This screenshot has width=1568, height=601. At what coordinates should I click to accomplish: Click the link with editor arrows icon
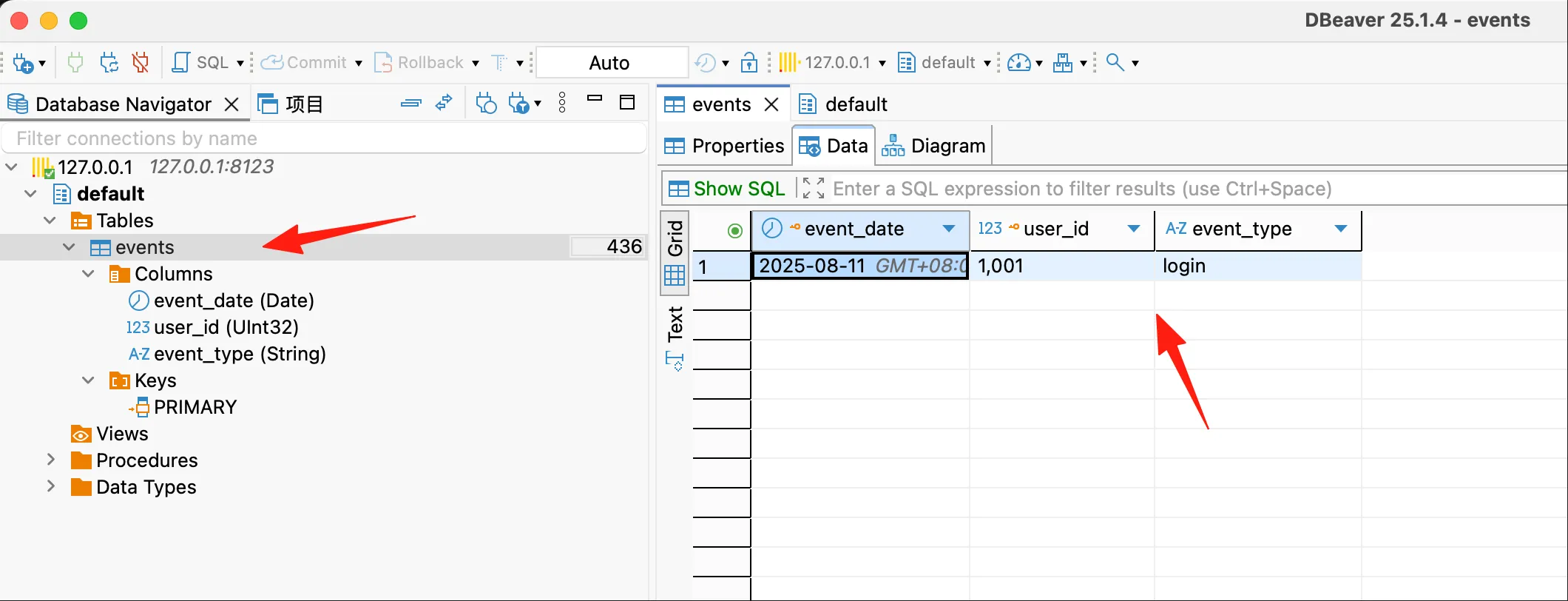tap(444, 104)
